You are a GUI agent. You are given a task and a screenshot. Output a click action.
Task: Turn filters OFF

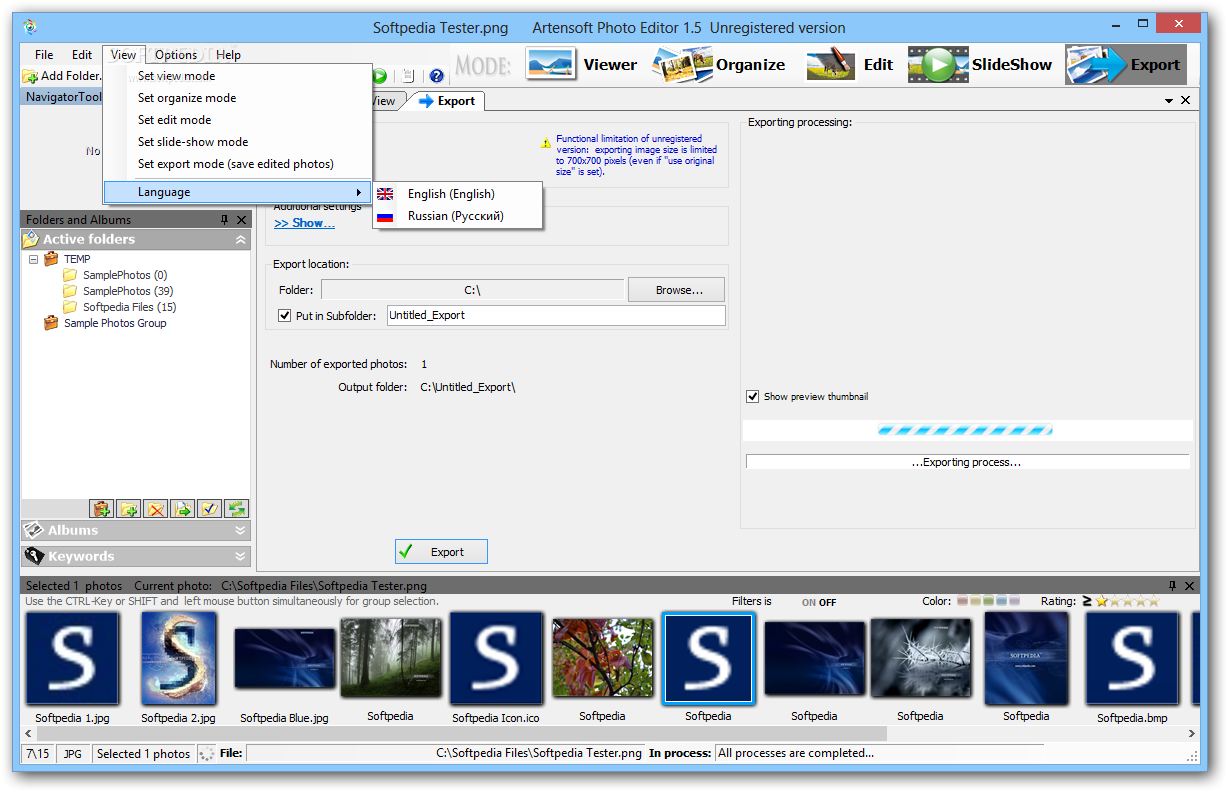coord(828,603)
